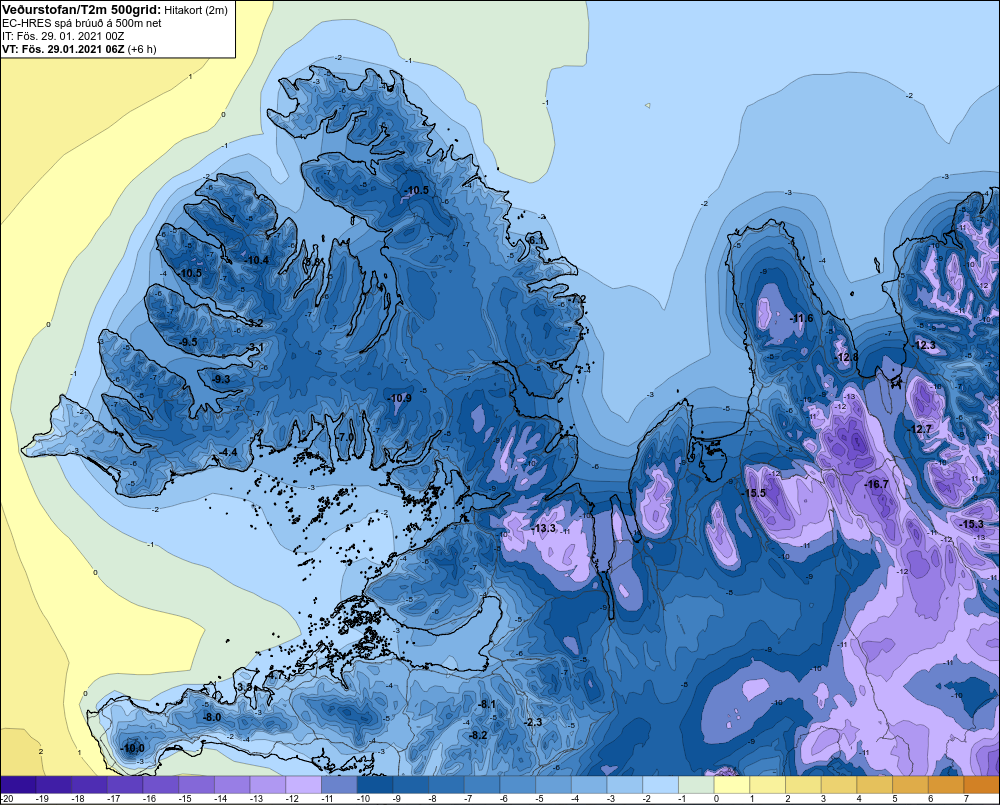
Task: Click the -4.7 temperature label
Action: (x=275, y=675)
